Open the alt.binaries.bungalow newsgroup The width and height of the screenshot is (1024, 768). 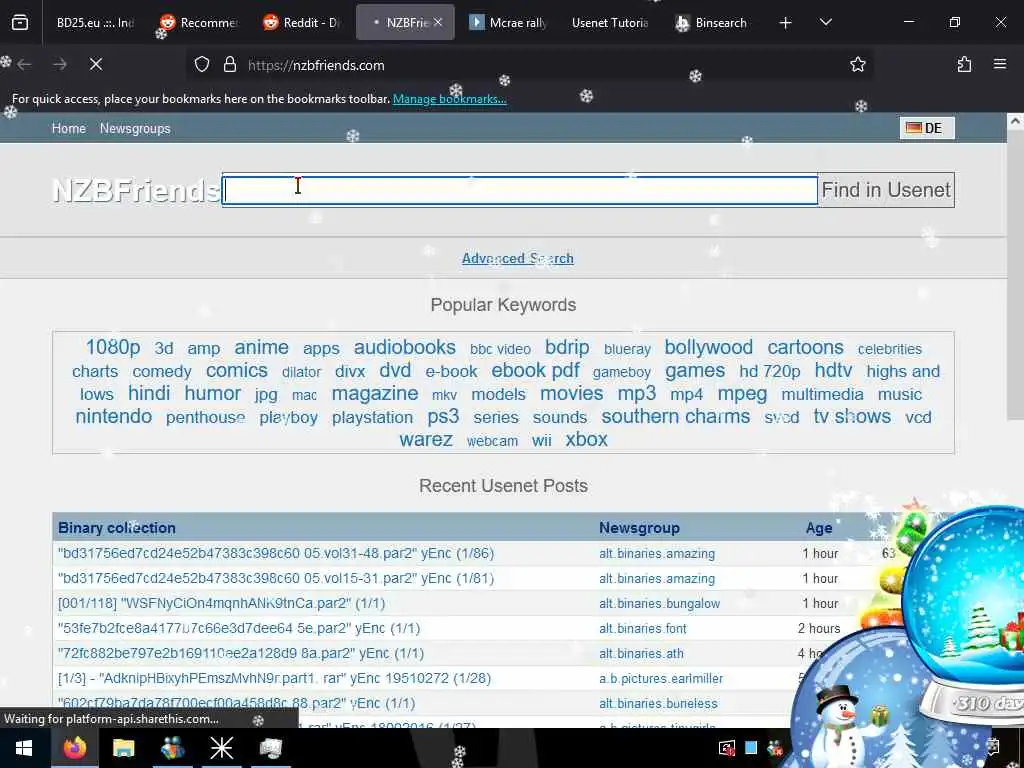pyautogui.click(x=660, y=604)
